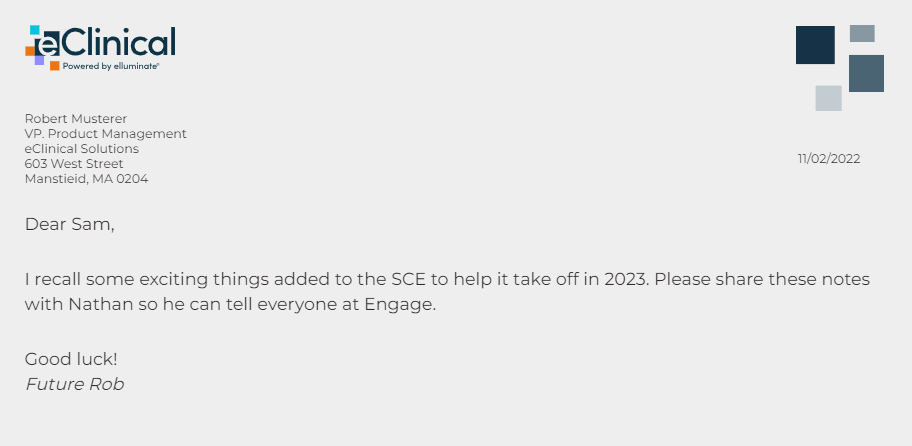Select the 'Good luck!' closing line

click(71, 358)
